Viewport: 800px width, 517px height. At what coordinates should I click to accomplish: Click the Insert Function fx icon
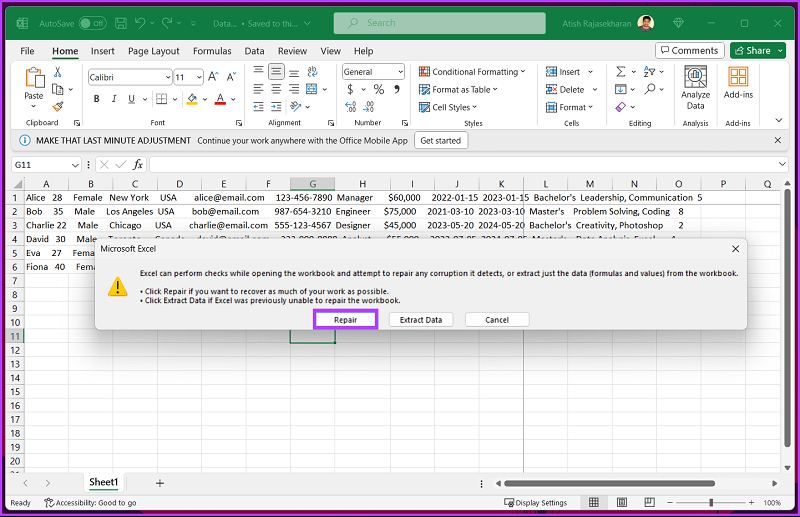pyautogui.click(x=138, y=164)
